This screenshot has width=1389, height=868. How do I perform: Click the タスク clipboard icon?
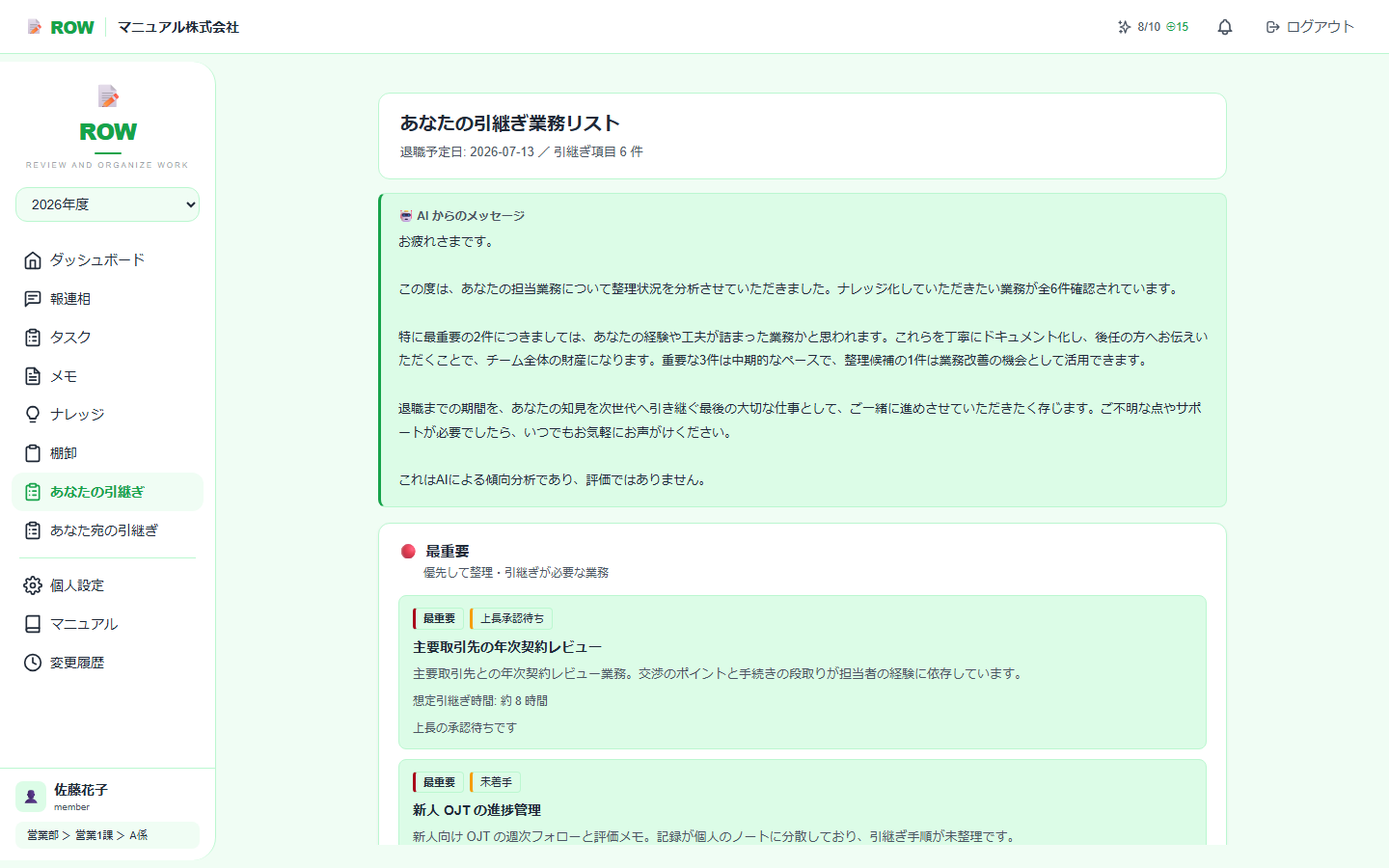click(x=33, y=338)
